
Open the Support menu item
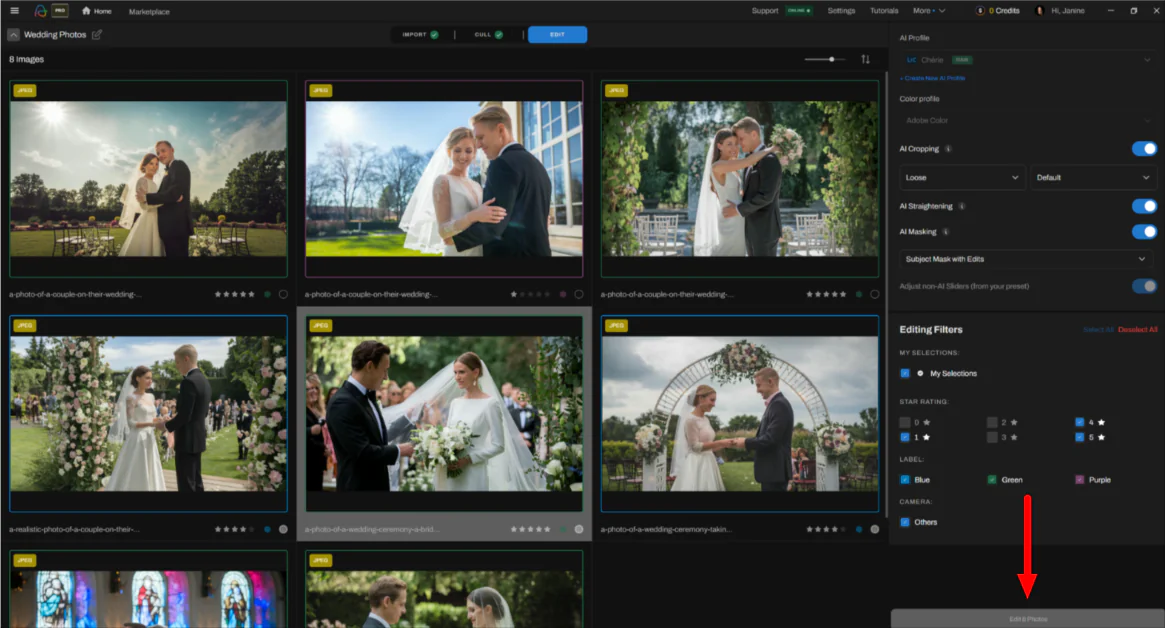(x=765, y=11)
